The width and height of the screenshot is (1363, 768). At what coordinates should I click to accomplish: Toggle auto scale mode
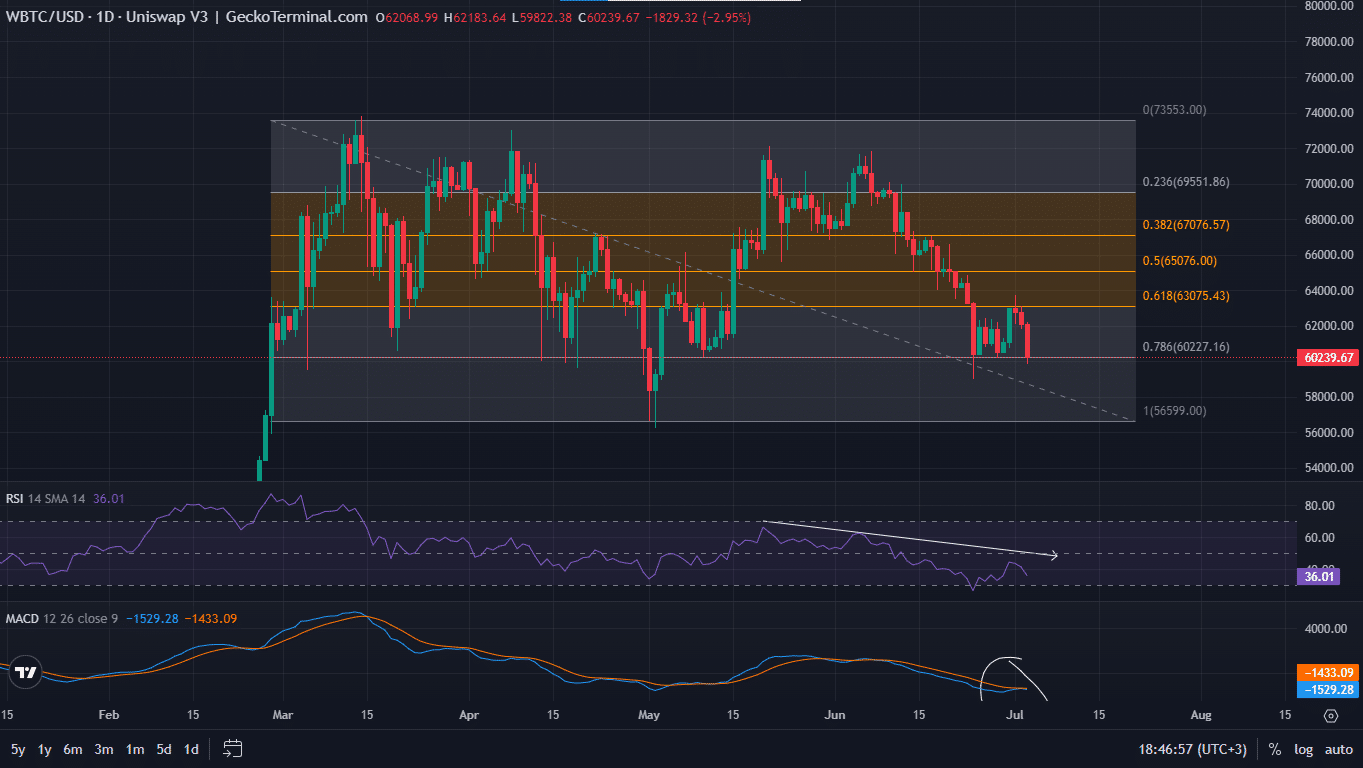click(x=1338, y=749)
